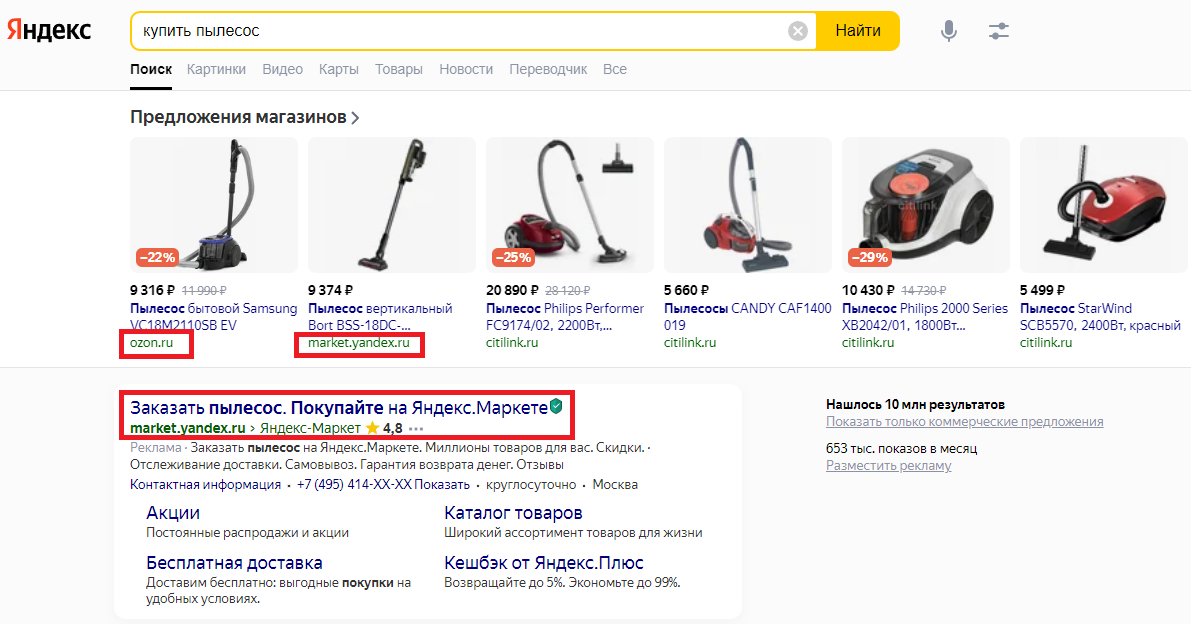Open the Бесплатная доставка sitelink

(235, 563)
